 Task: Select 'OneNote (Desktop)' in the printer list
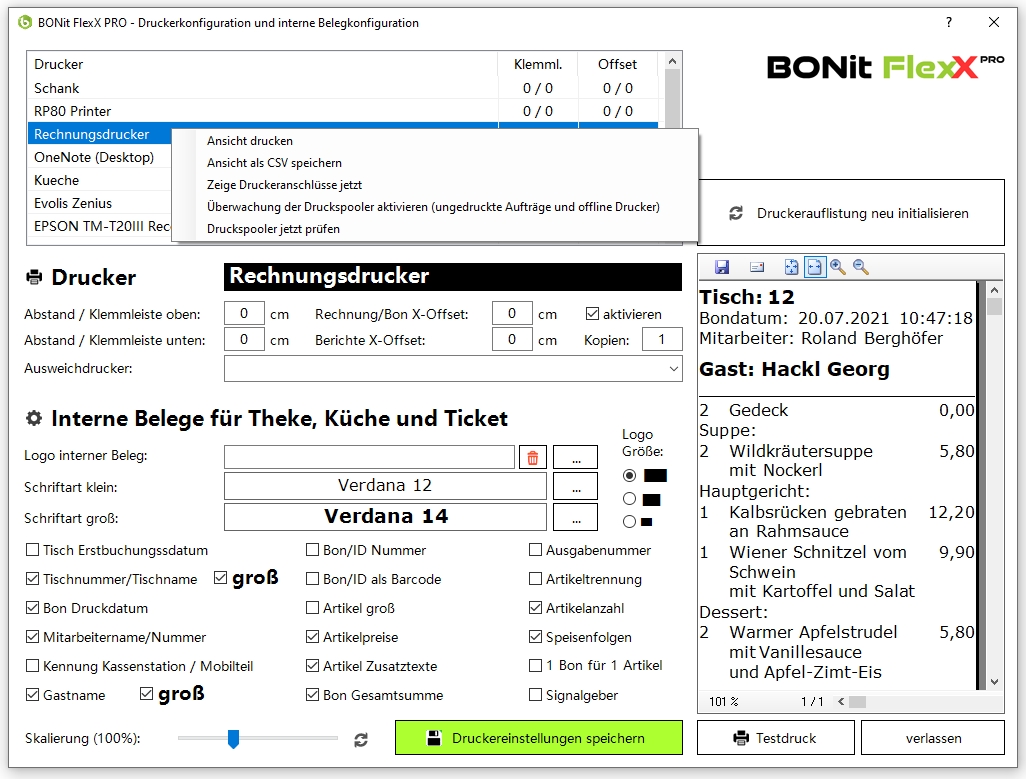pos(99,157)
